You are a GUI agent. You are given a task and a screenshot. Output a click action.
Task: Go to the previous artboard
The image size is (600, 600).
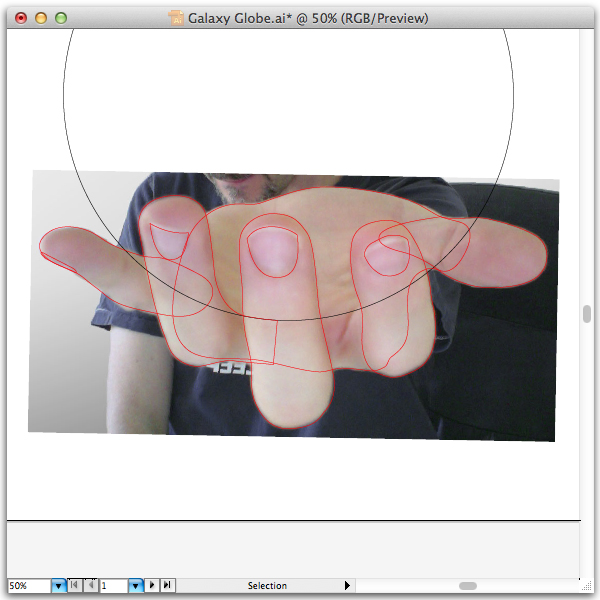click(x=90, y=585)
